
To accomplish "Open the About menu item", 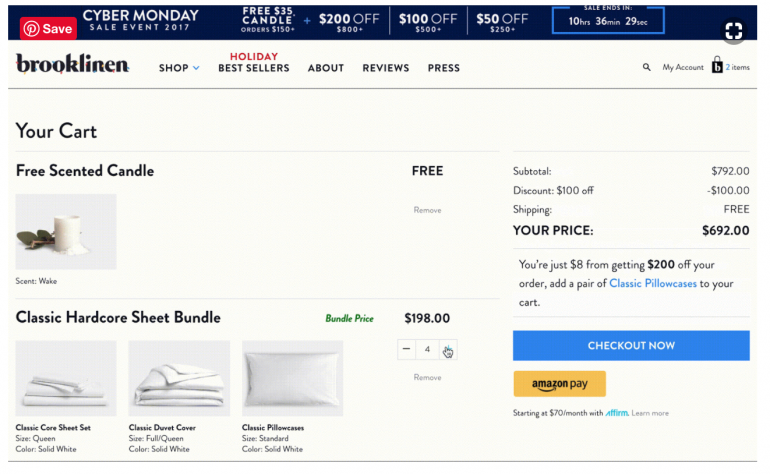I will [326, 68].
